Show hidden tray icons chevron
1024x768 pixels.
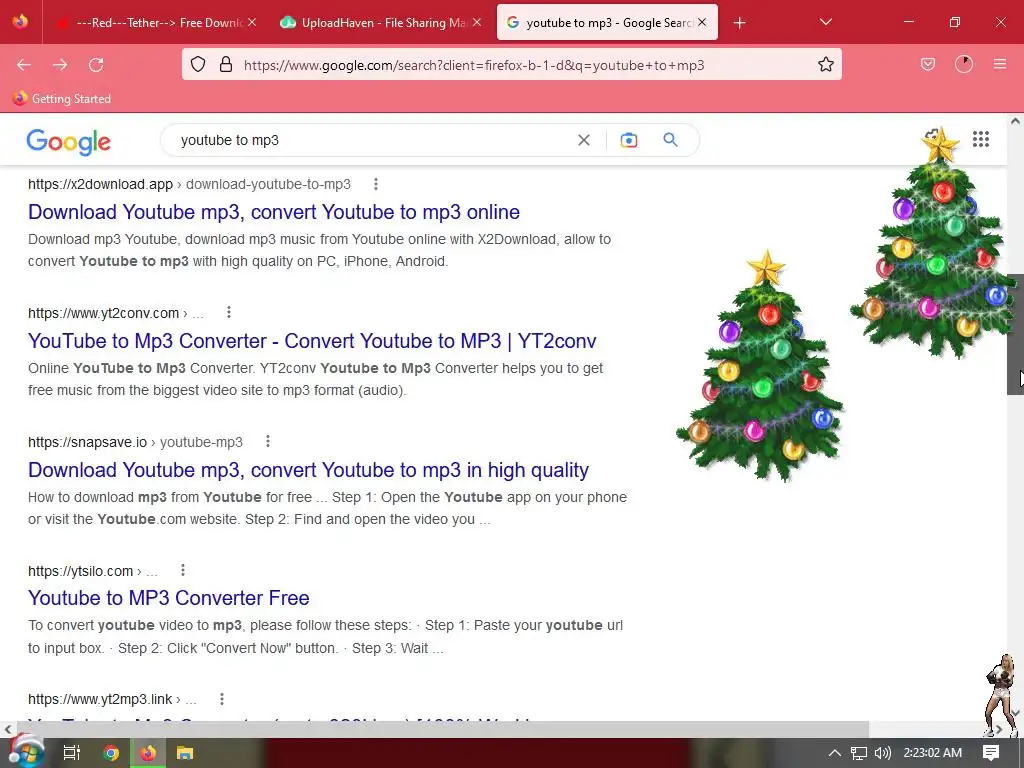[x=835, y=753]
